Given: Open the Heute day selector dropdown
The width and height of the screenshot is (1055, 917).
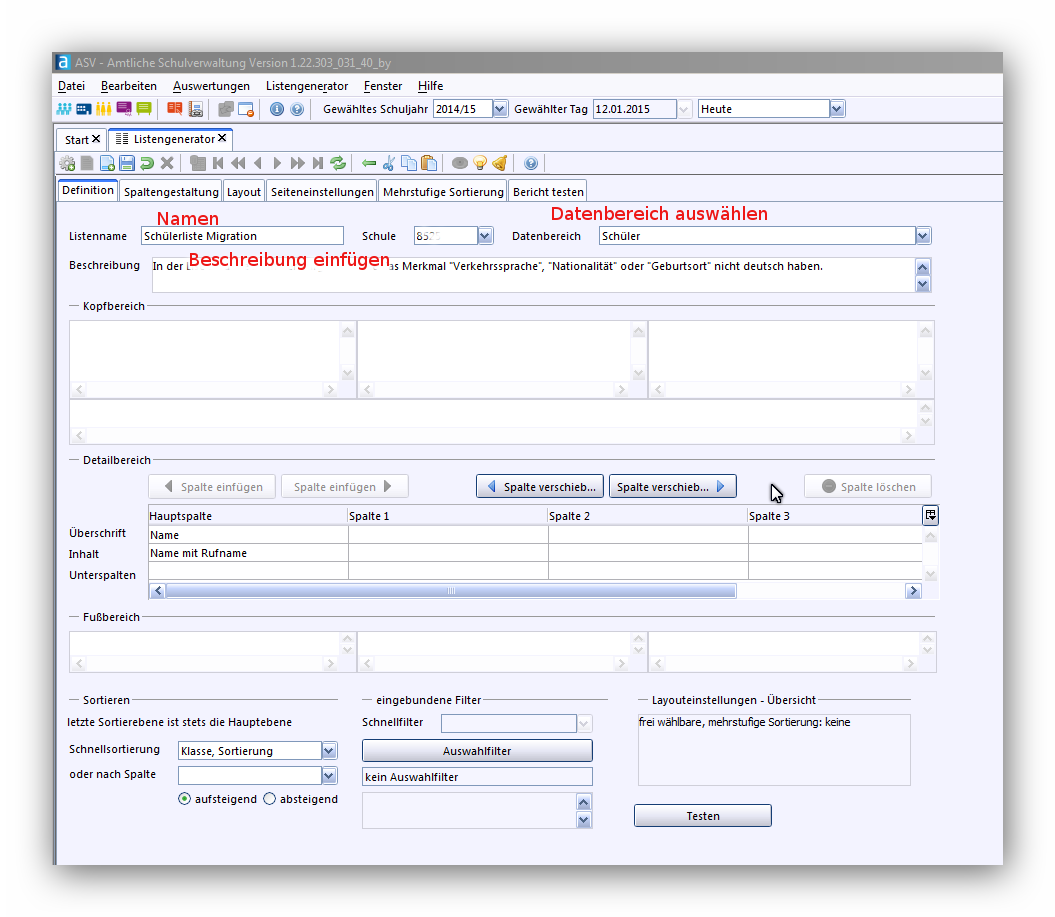Looking at the screenshot, I should (x=837, y=108).
